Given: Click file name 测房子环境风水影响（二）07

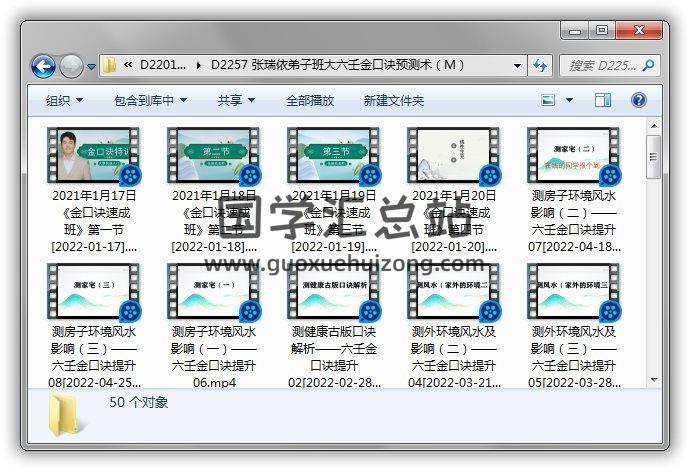Looking at the screenshot, I should [x=574, y=221].
